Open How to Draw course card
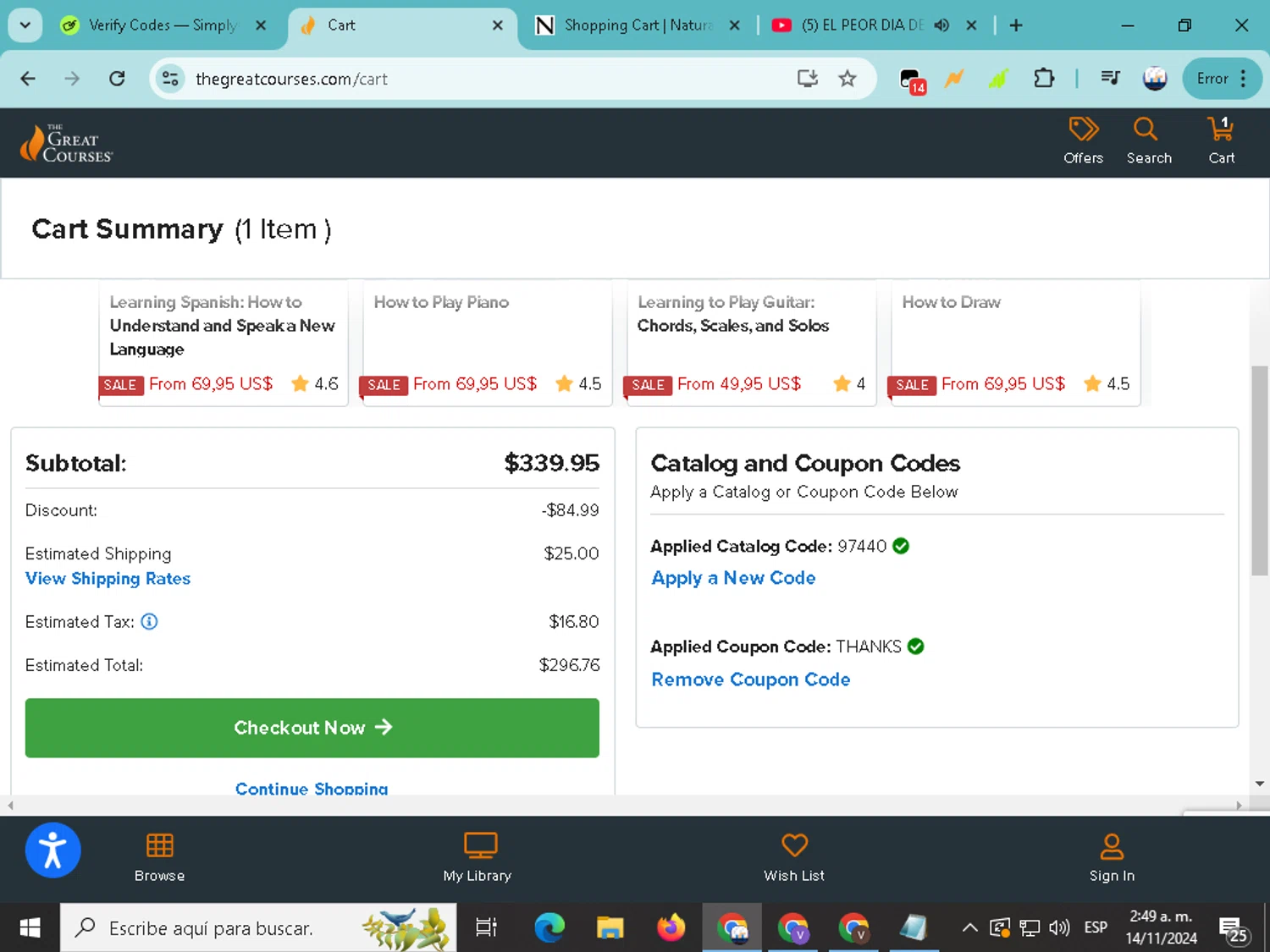Image resolution: width=1270 pixels, height=952 pixels. coord(1016,344)
